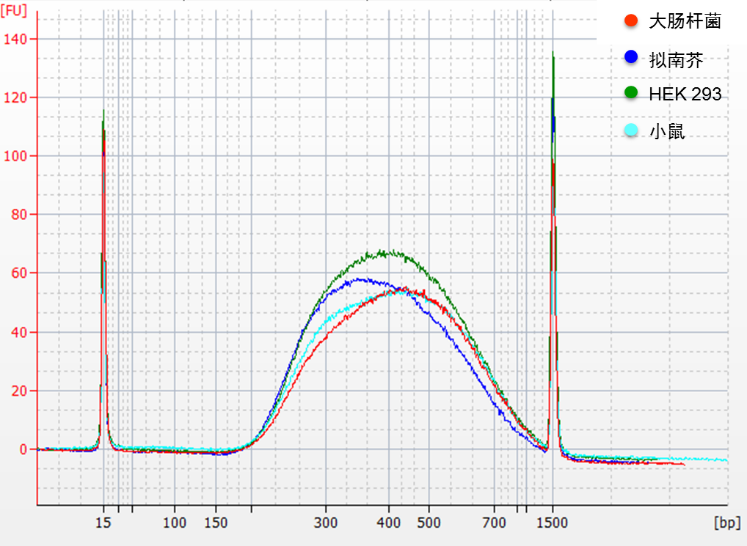
Task: Click the top of the green HEK 293 curve hump
Action: [x=390, y=252]
